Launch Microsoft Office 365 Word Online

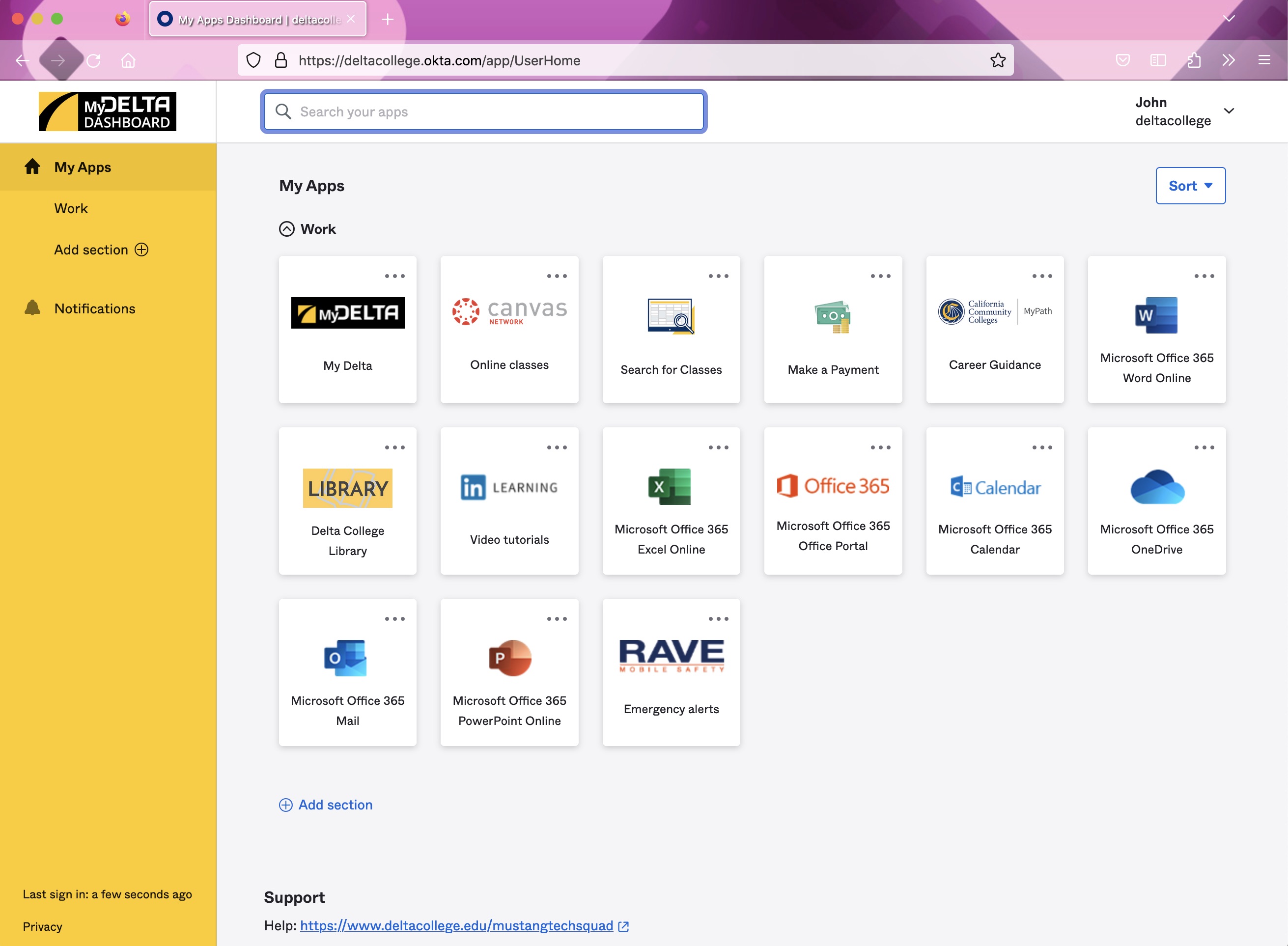point(1156,329)
